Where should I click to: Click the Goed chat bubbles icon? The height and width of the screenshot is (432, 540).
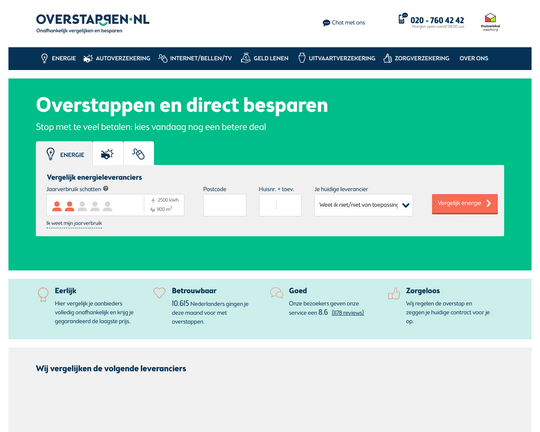277,293
